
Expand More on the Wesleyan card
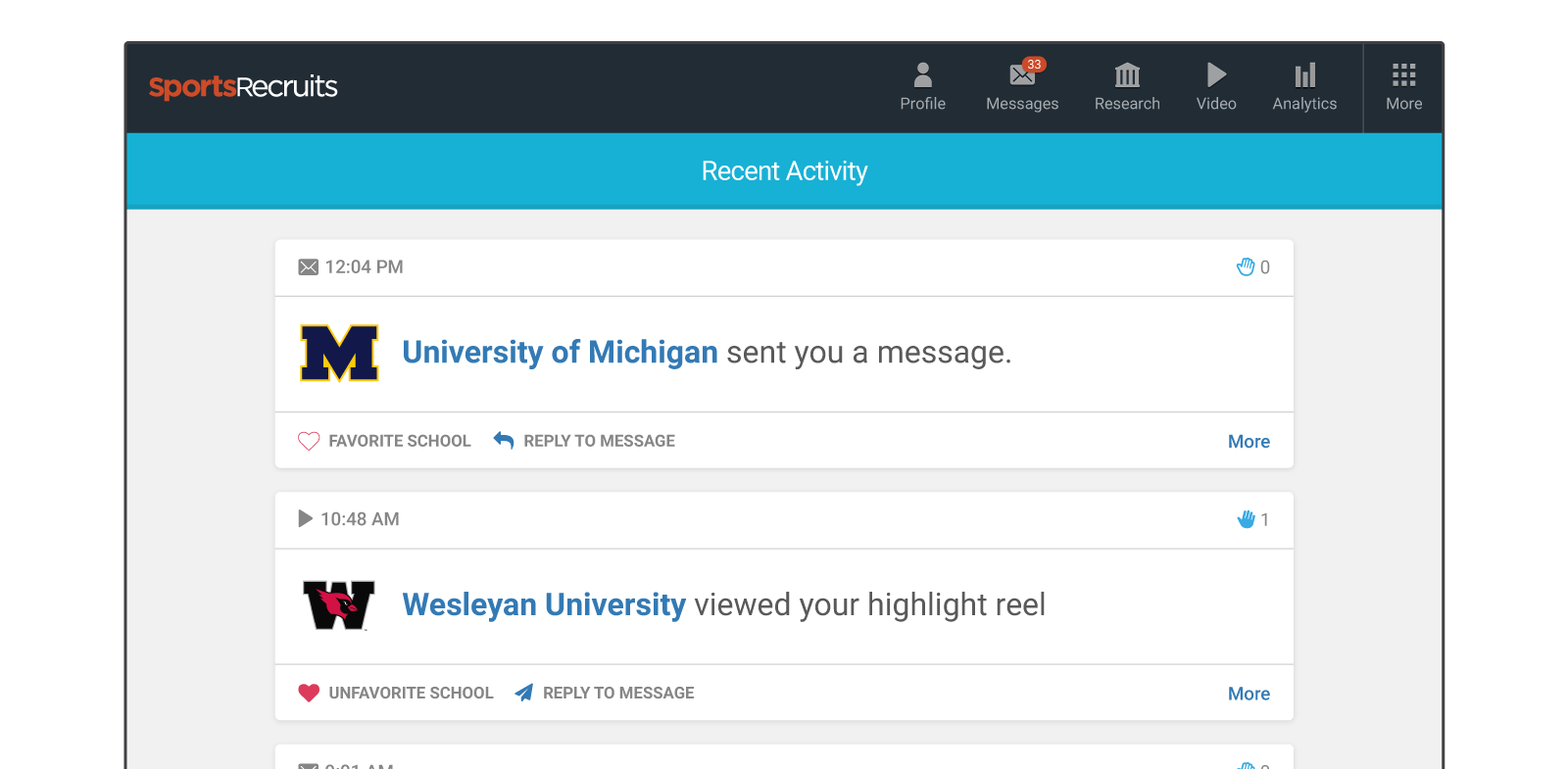tap(1249, 694)
